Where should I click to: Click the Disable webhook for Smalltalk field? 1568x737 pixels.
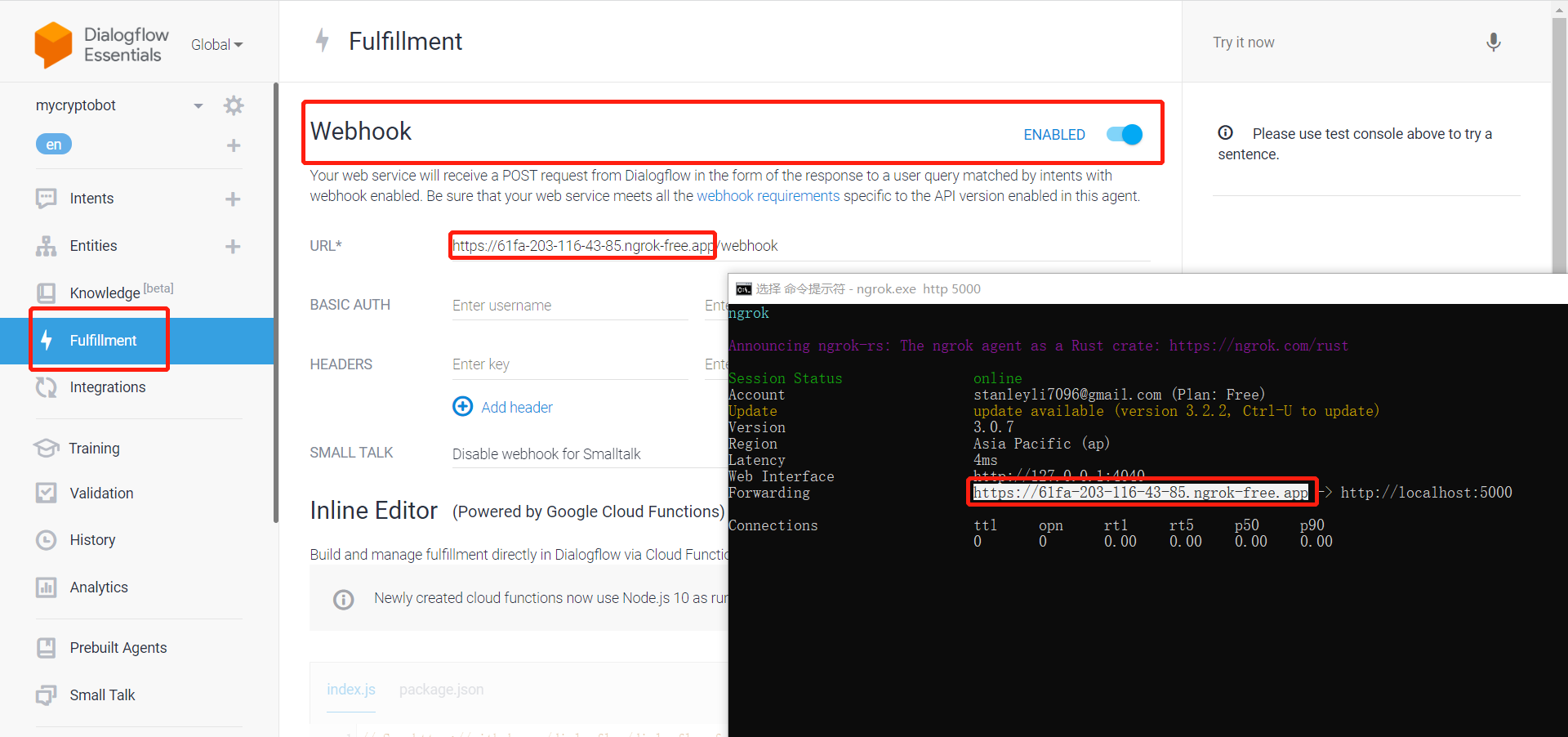590,454
